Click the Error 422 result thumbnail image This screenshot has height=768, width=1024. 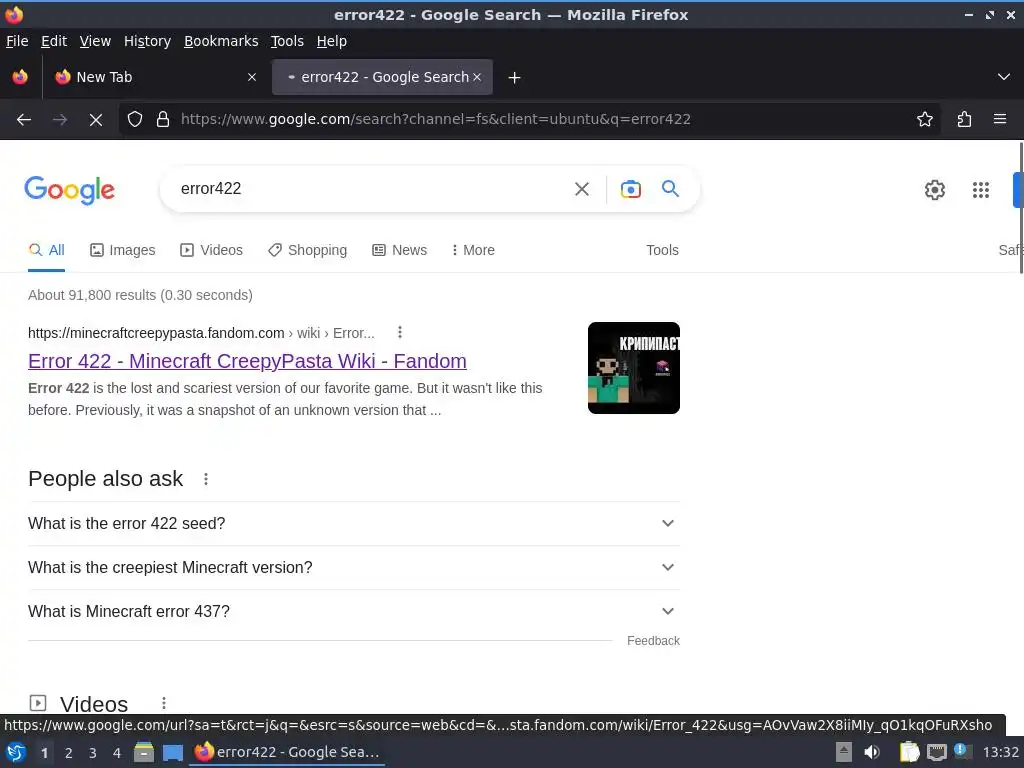[633, 368]
